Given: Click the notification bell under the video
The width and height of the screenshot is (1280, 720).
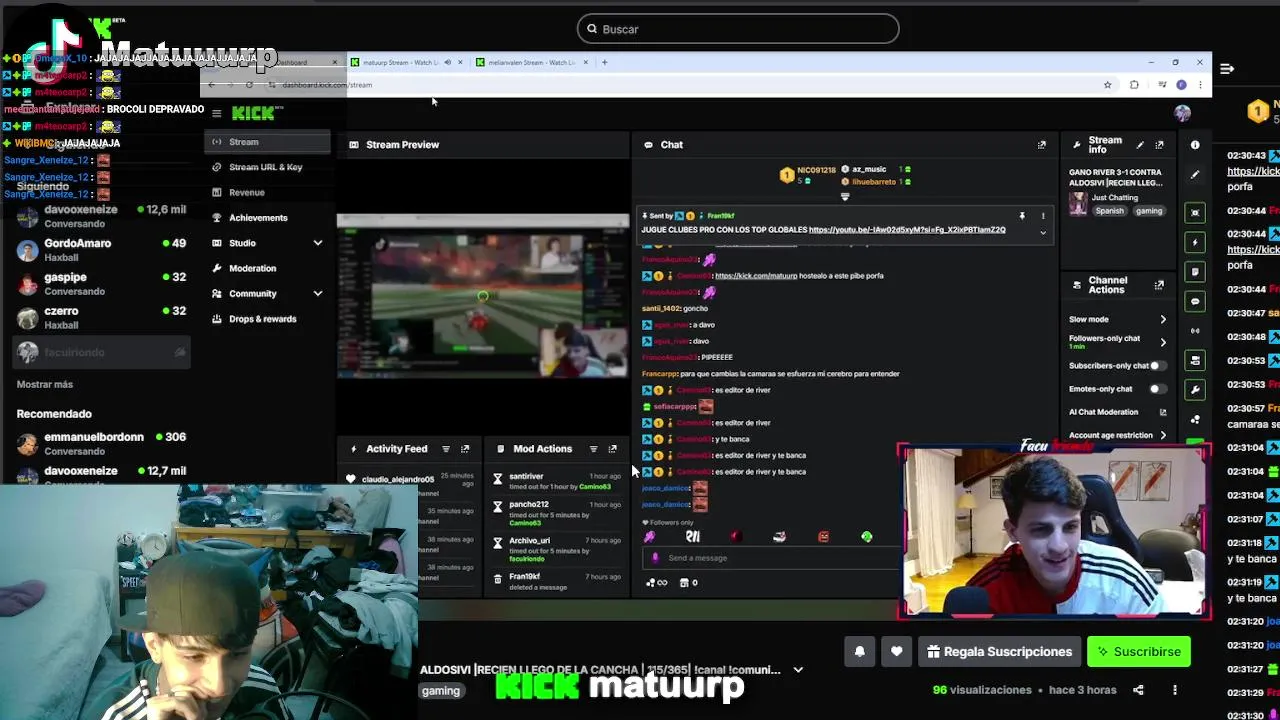Looking at the screenshot, I should click(860, 652).
